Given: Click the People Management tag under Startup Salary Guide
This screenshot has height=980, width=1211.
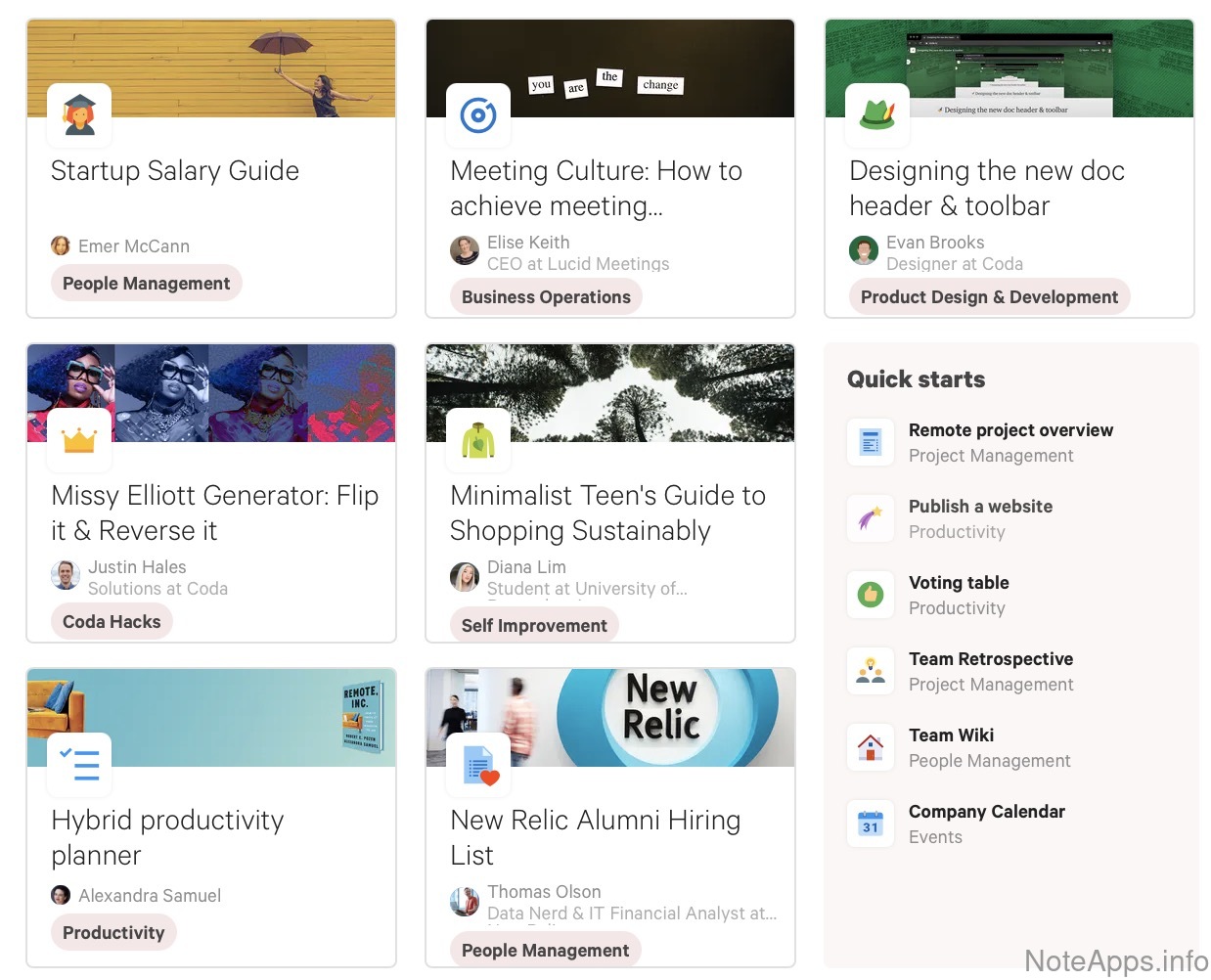Looking at the screenshot, I should click(146, 284).
